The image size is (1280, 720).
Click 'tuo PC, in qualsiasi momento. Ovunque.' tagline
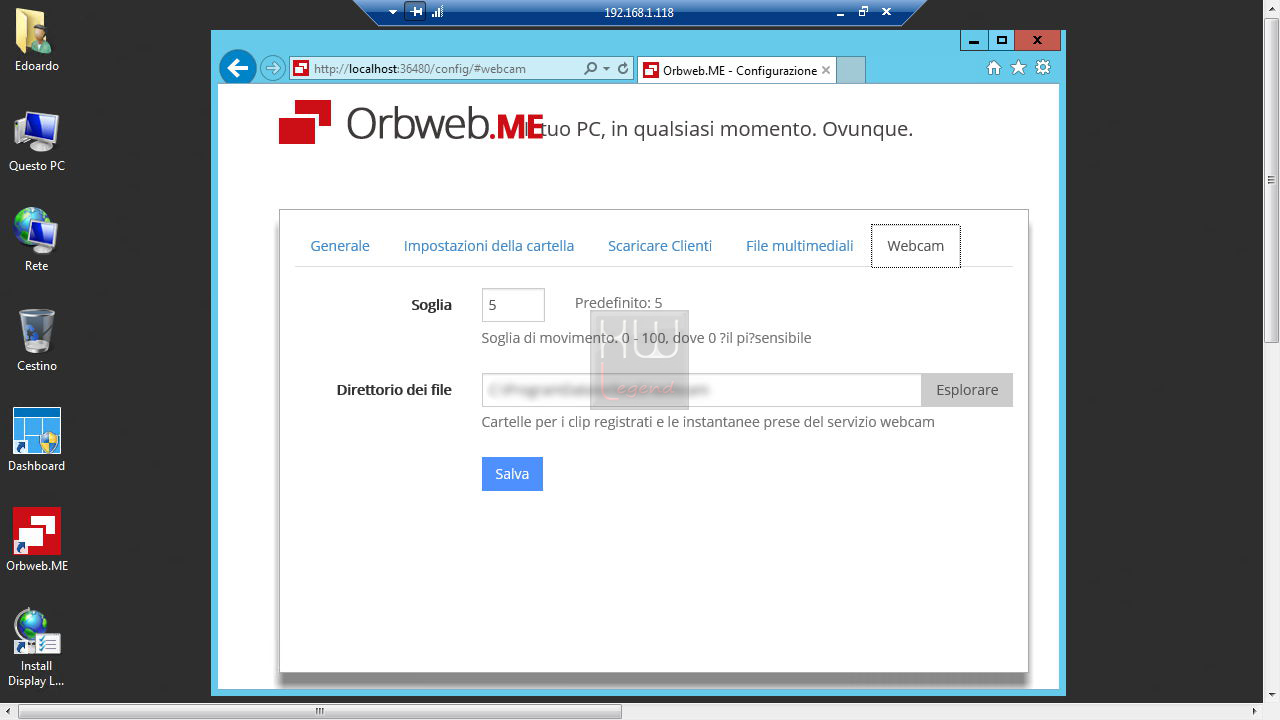(728, 129)
